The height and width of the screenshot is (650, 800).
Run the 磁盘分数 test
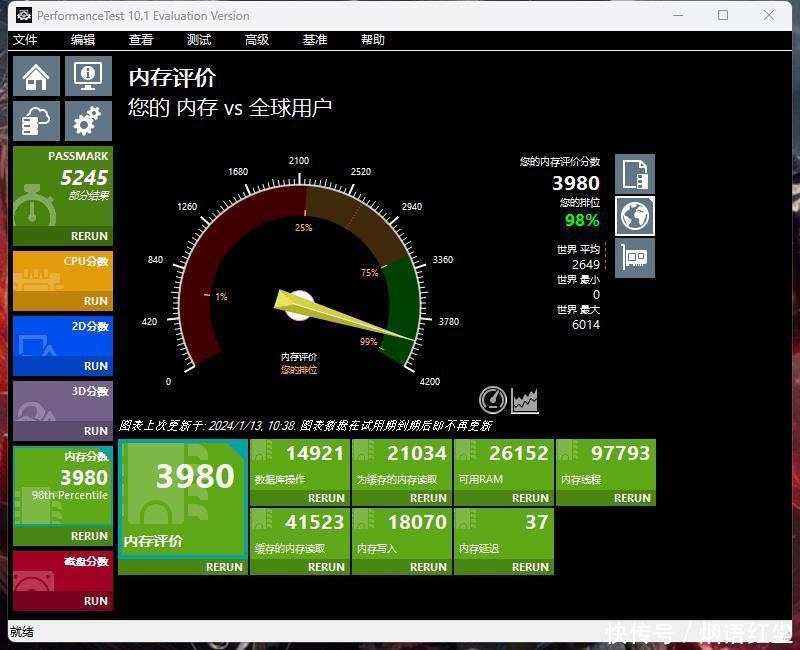[x=96, y=601]
